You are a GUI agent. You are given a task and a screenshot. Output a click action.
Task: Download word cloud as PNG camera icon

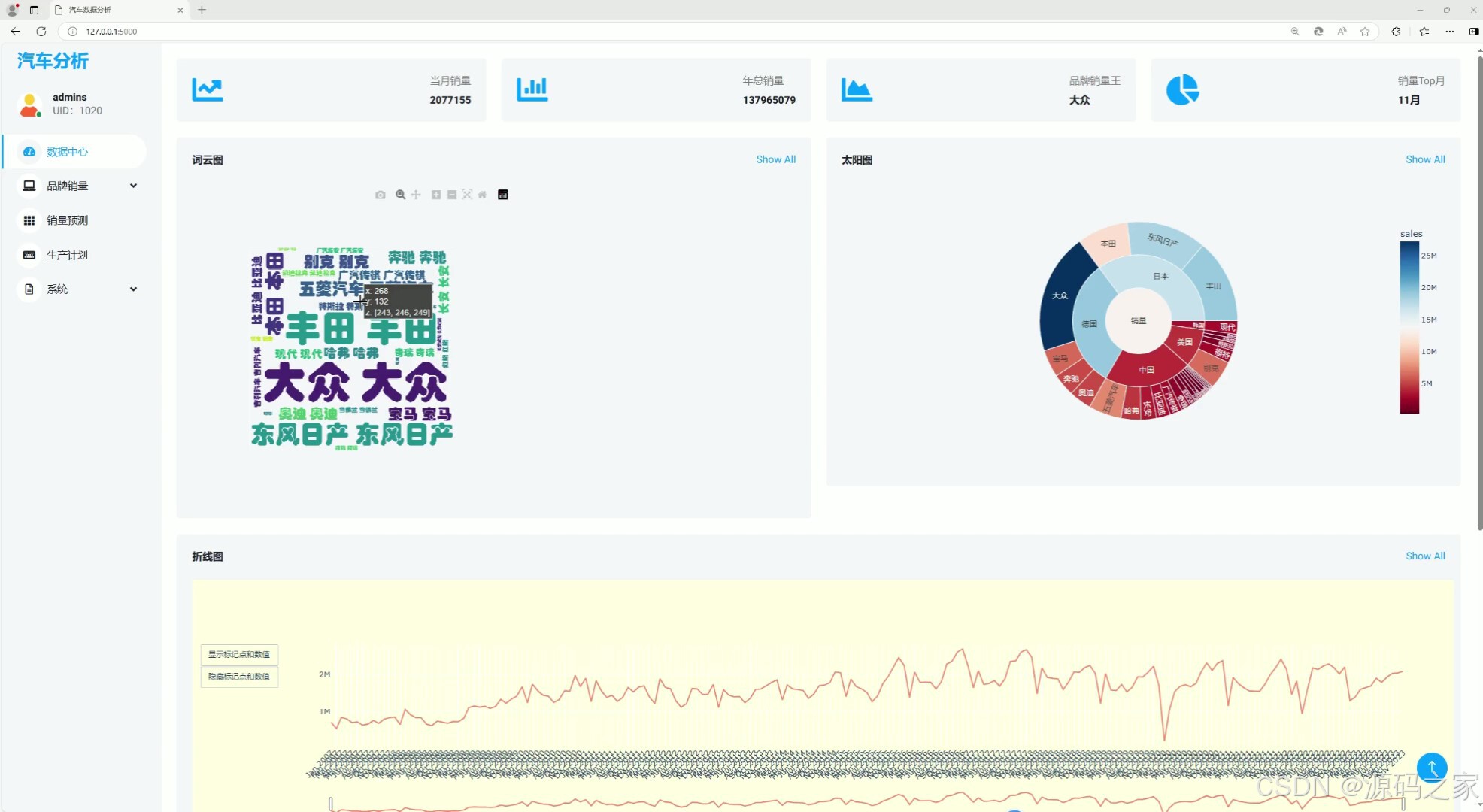[381, 195]
